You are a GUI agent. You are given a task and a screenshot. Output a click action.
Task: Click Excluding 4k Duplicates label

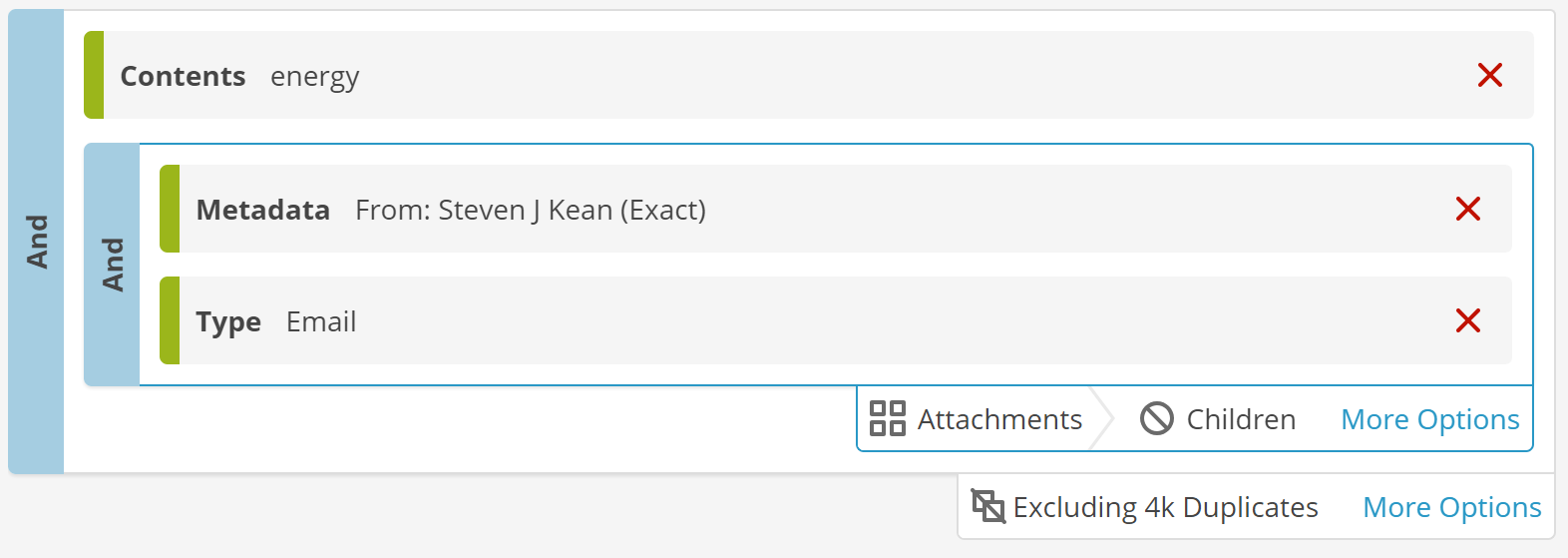1165,507
